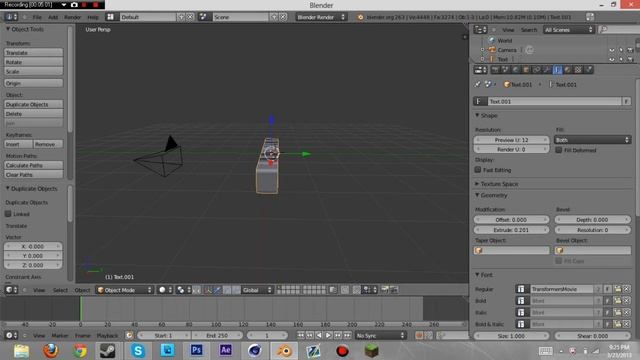Click the Minecraft grass block taskbar icon

(x=371, y=351)
